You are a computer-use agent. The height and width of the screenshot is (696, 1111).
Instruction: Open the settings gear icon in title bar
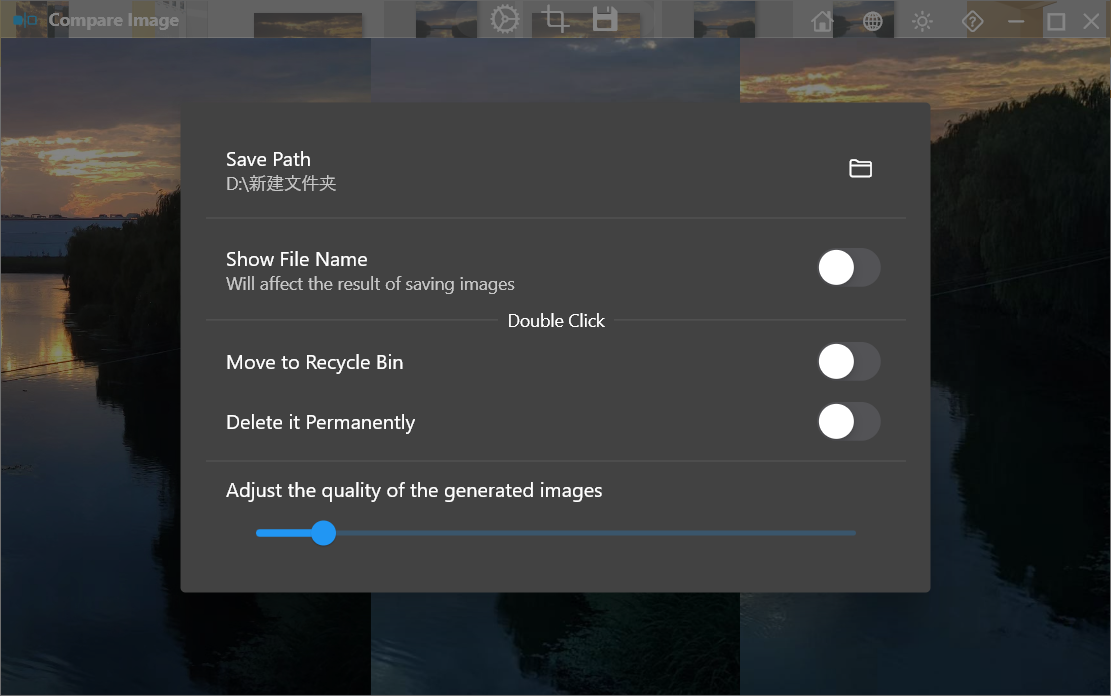tap(504, 20)
